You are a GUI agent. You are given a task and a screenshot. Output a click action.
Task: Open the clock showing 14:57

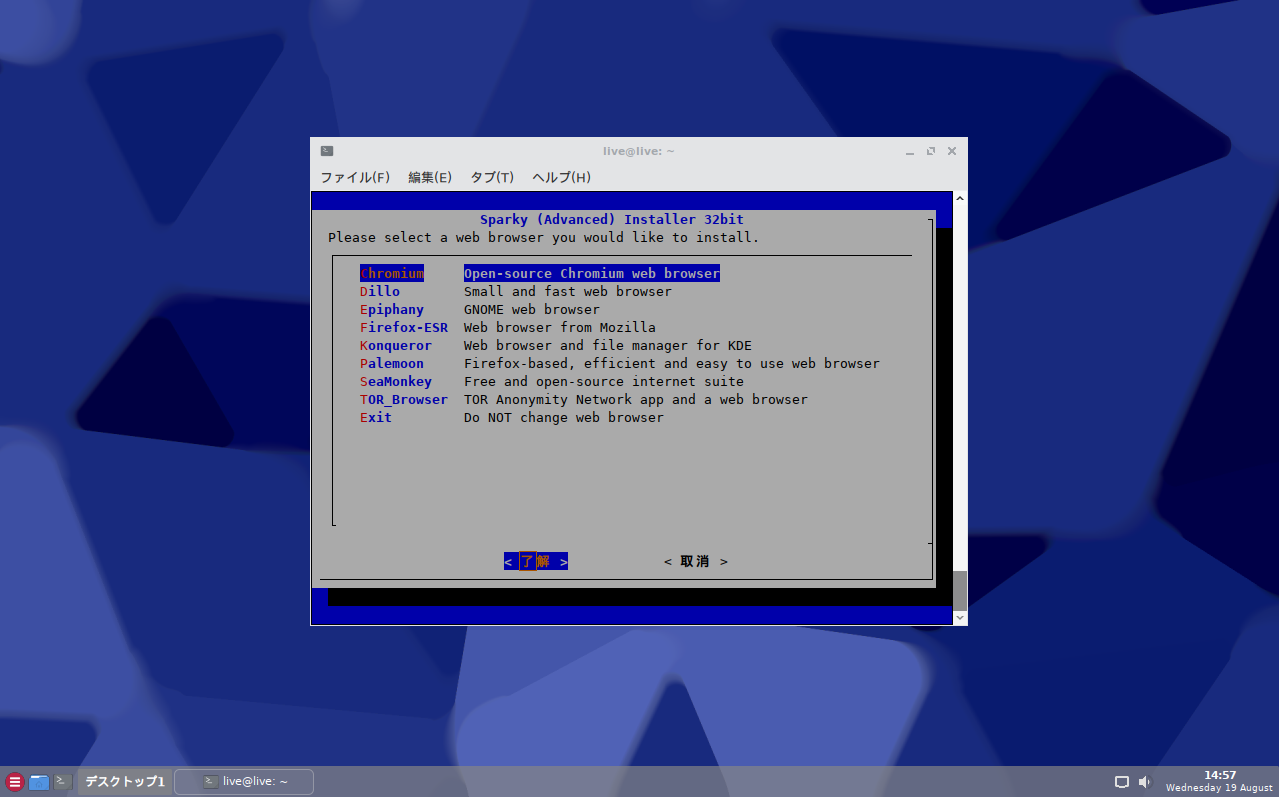pyautogui.click(x=1219, y=781)
